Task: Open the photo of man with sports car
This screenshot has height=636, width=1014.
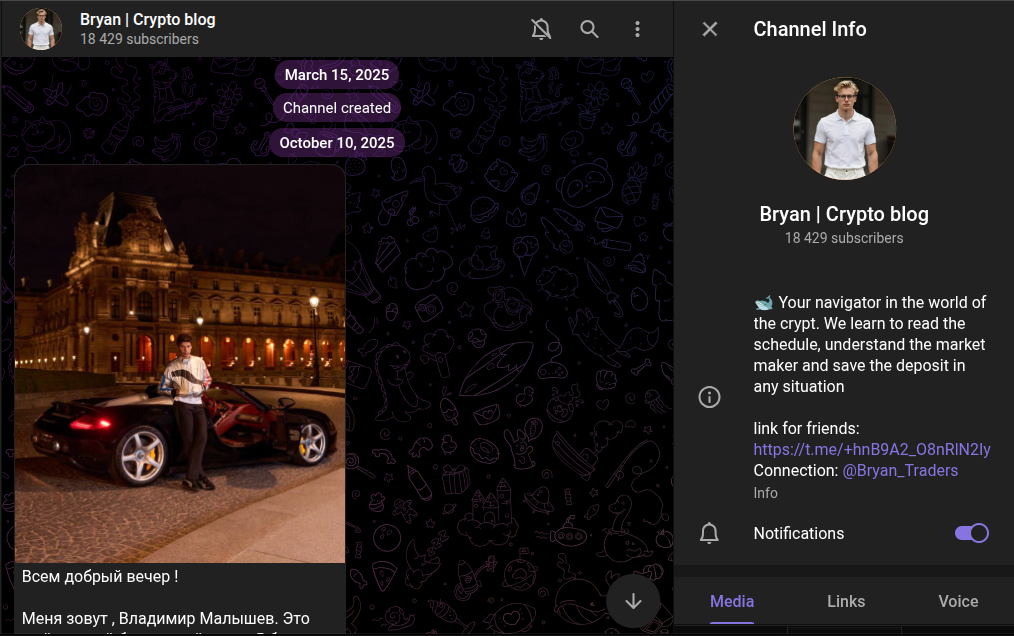Action: pos(180,363)
